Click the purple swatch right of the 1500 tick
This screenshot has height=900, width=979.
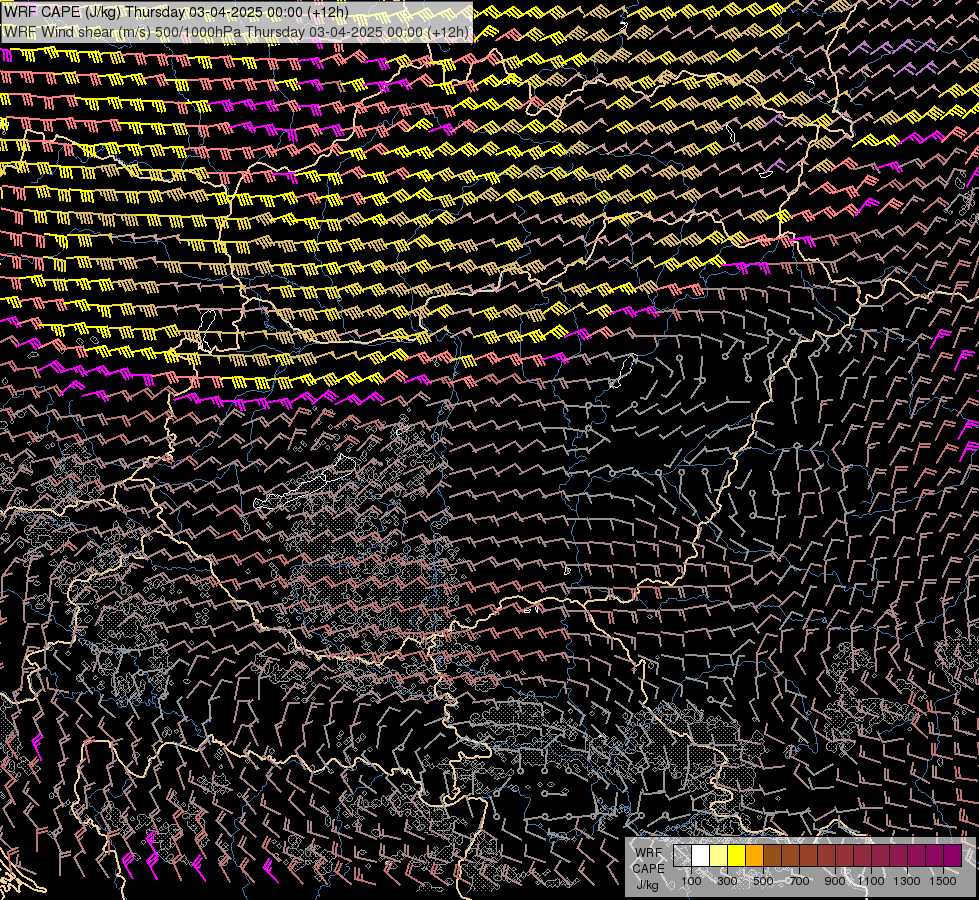pyautogui.click(x=953, y=856)
